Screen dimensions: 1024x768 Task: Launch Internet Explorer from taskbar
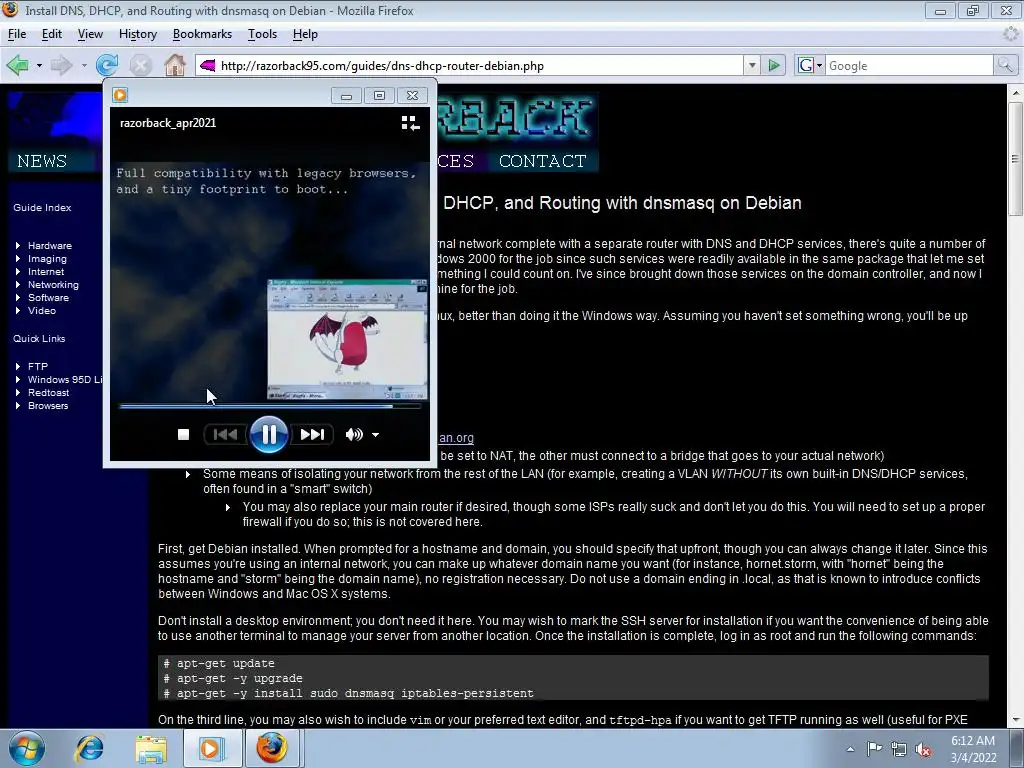click(89, 748)
